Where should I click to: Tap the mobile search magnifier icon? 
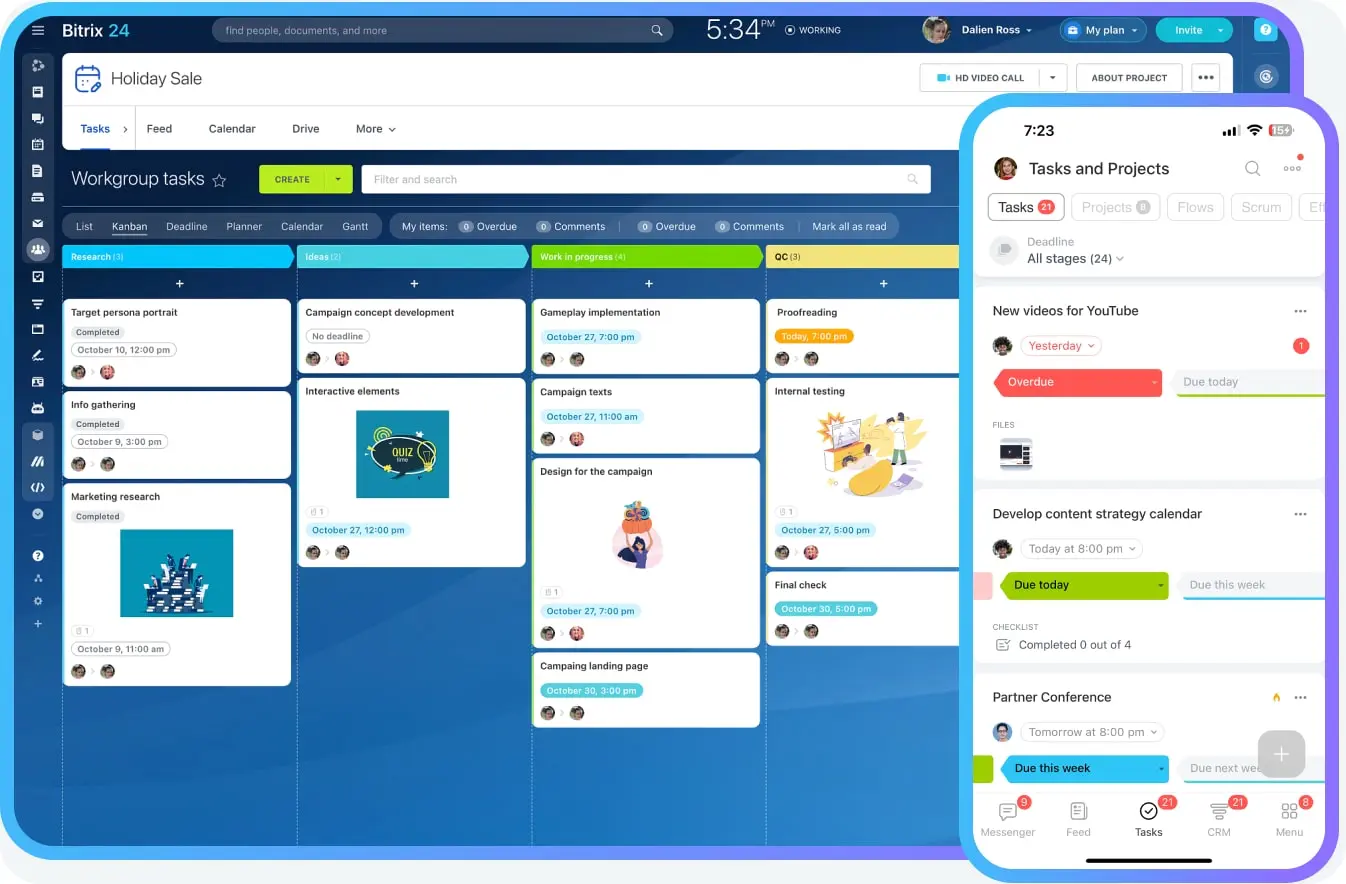(1252, 169)
